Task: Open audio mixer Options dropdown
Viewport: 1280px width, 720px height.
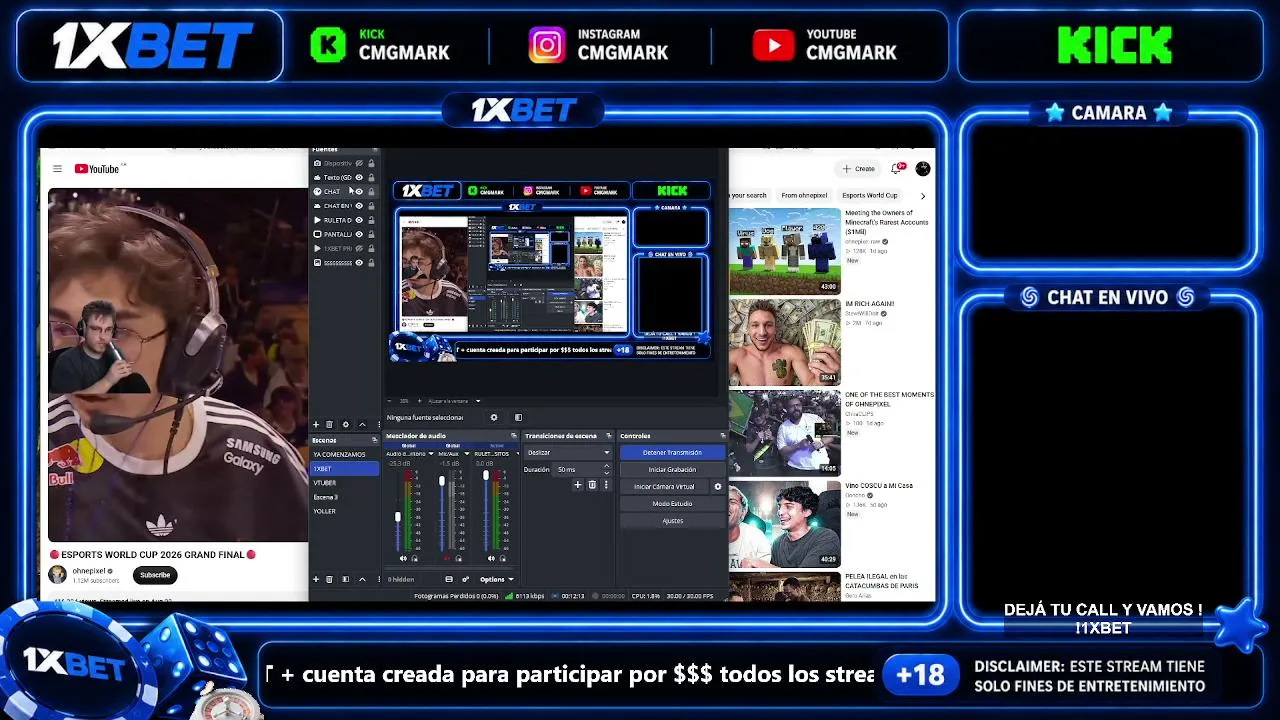Action: [x=496, y=579]
